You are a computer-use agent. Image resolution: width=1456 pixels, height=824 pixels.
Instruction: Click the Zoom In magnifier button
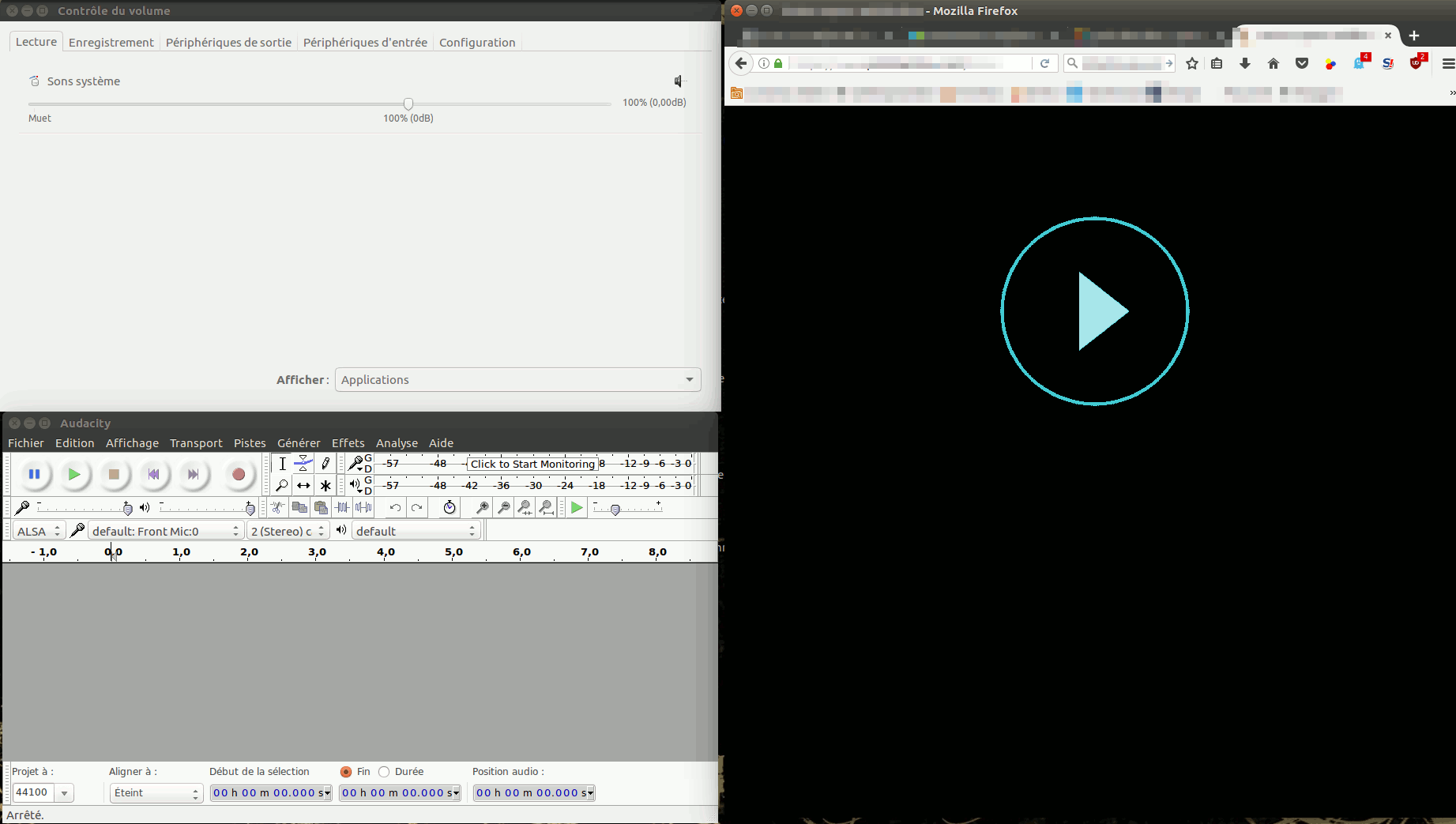482,507
